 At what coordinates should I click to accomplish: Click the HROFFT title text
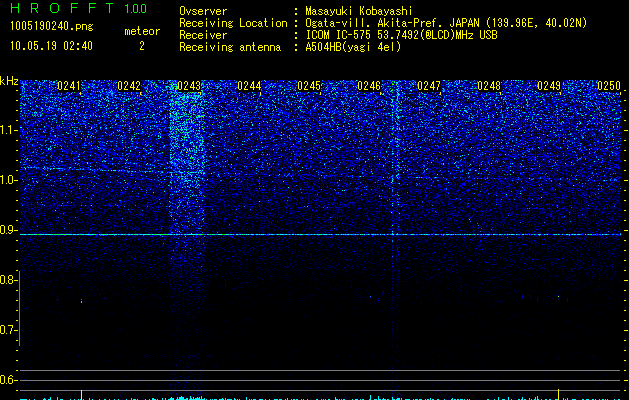62,8
